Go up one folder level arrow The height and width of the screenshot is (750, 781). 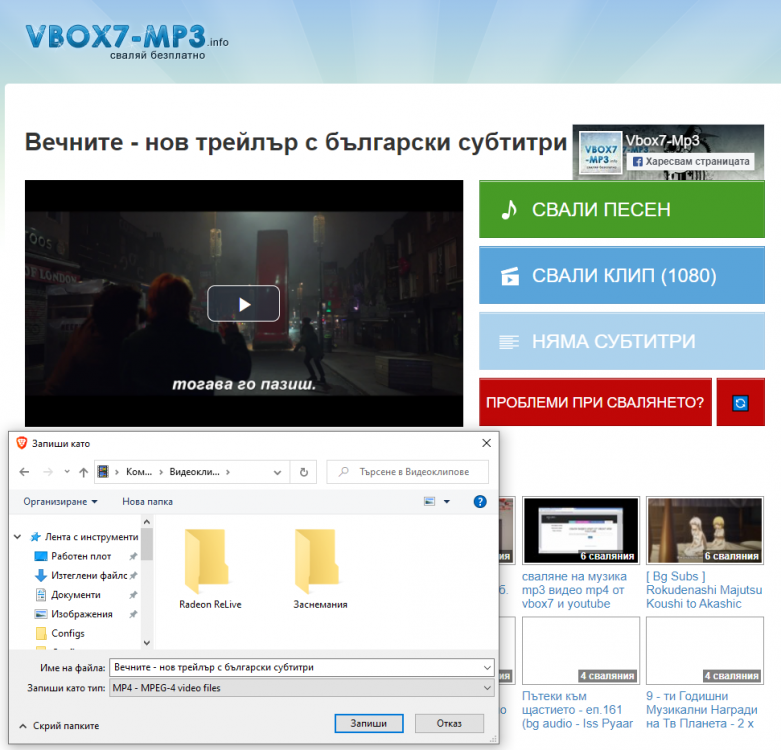[x=83, y=472]
